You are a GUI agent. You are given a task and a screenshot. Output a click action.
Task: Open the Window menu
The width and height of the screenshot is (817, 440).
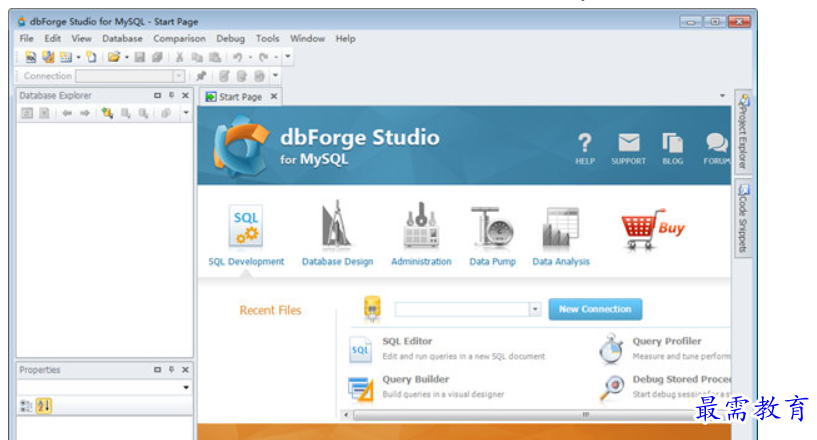(x=307, y=39)
